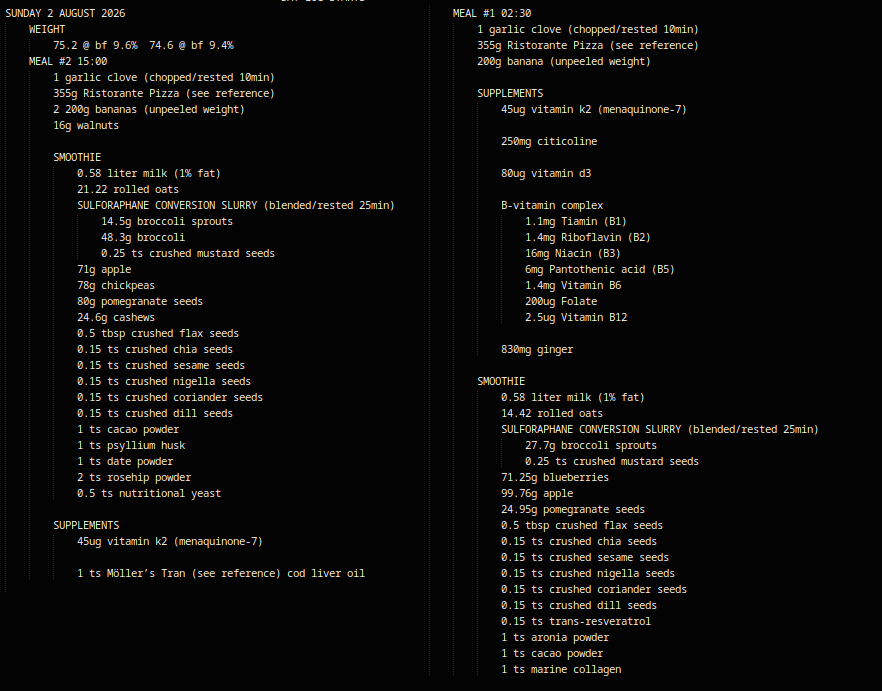882x691 pixels.
Task: Select the WEIGHT section header
Action: click(47, 29)
